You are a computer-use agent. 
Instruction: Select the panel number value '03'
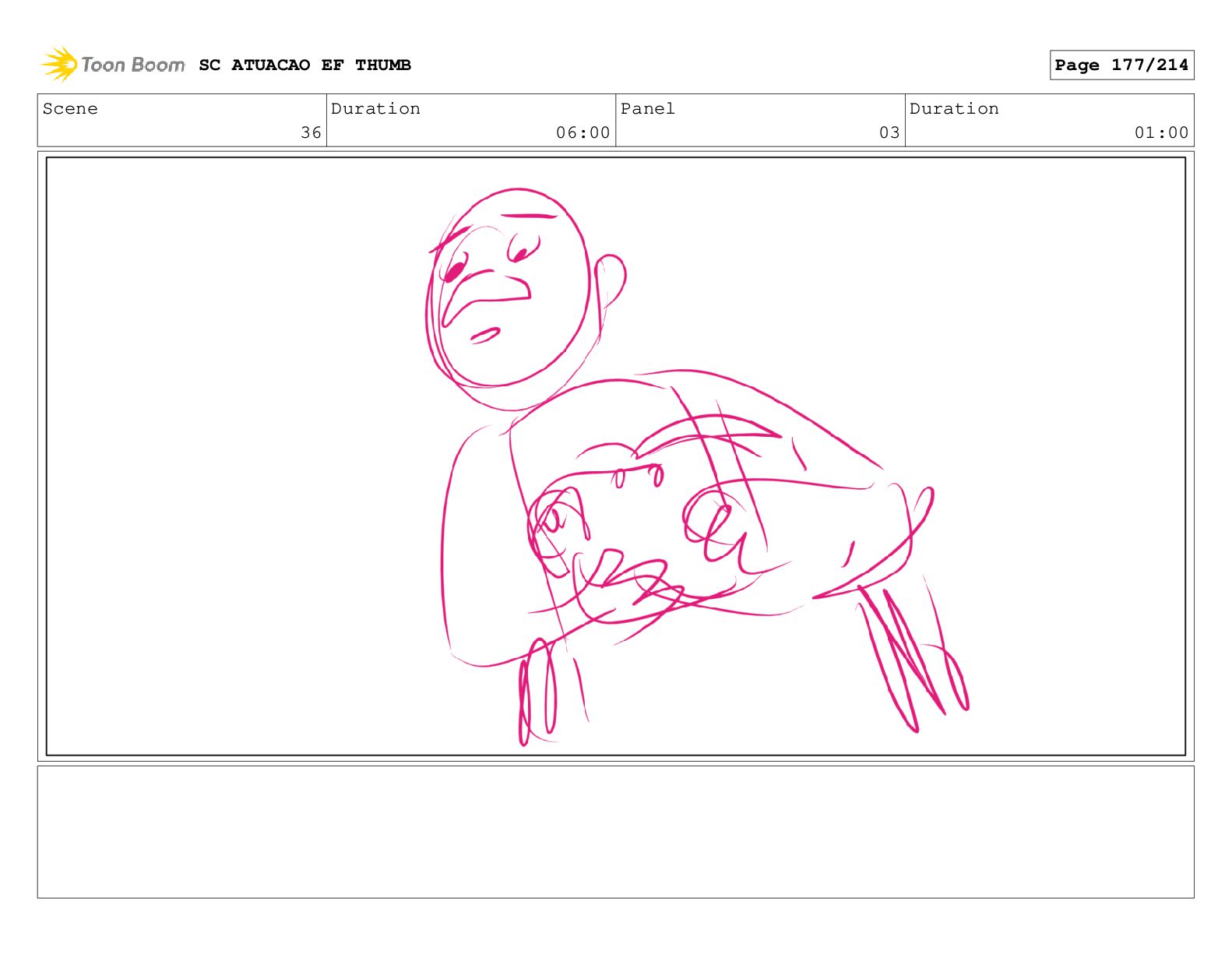[889, 132]
